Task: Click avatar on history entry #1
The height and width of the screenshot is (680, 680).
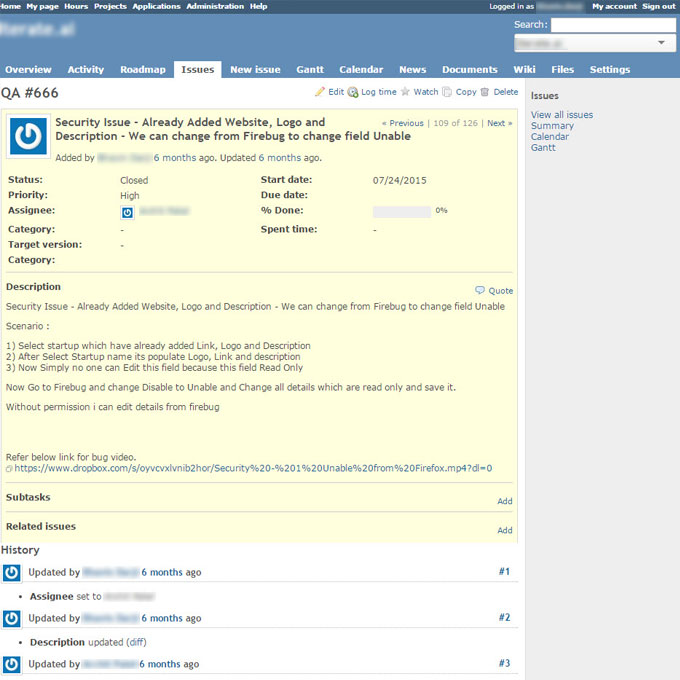Action: 12,572
